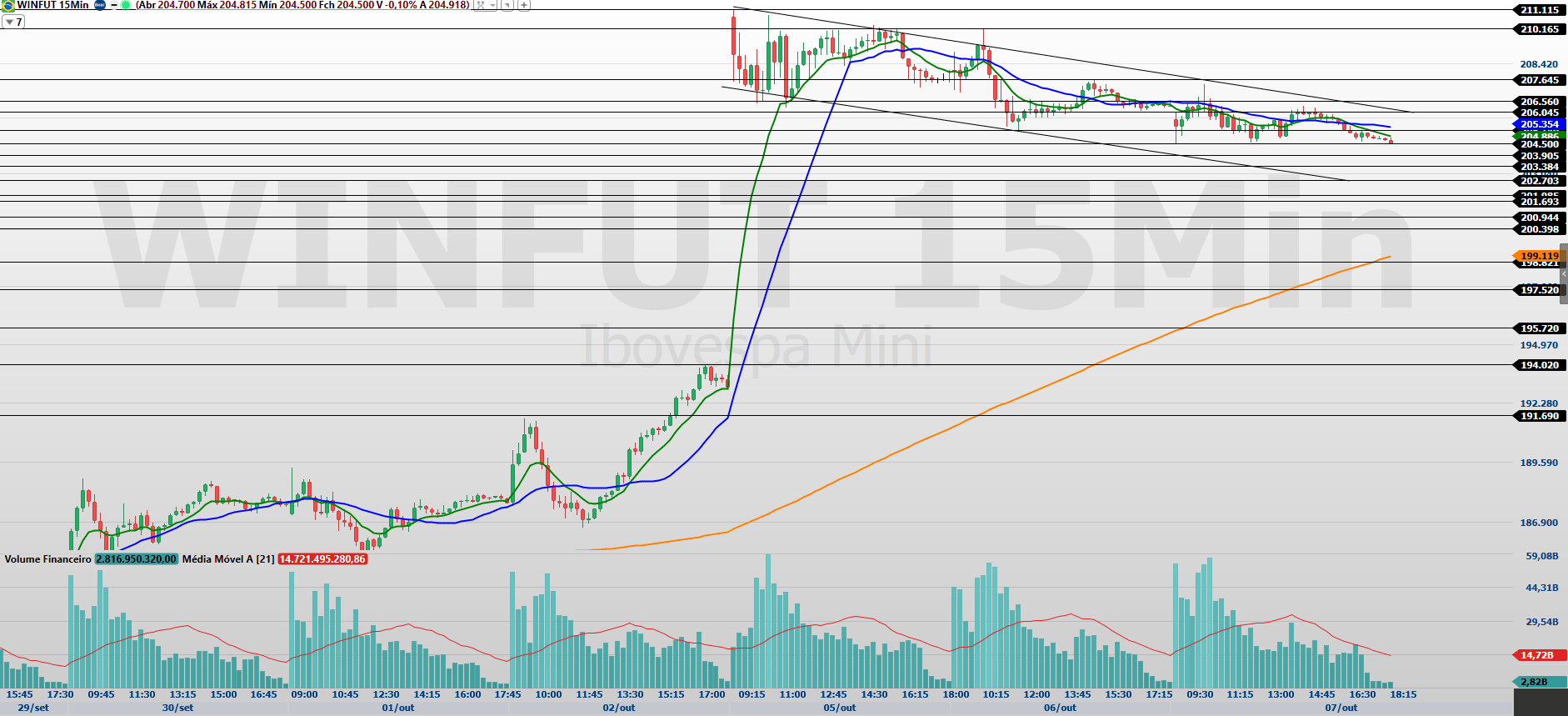Expand the right side panel chevron
The width and height of the screenshot is (1568, 716).
tap(1564, 273)
